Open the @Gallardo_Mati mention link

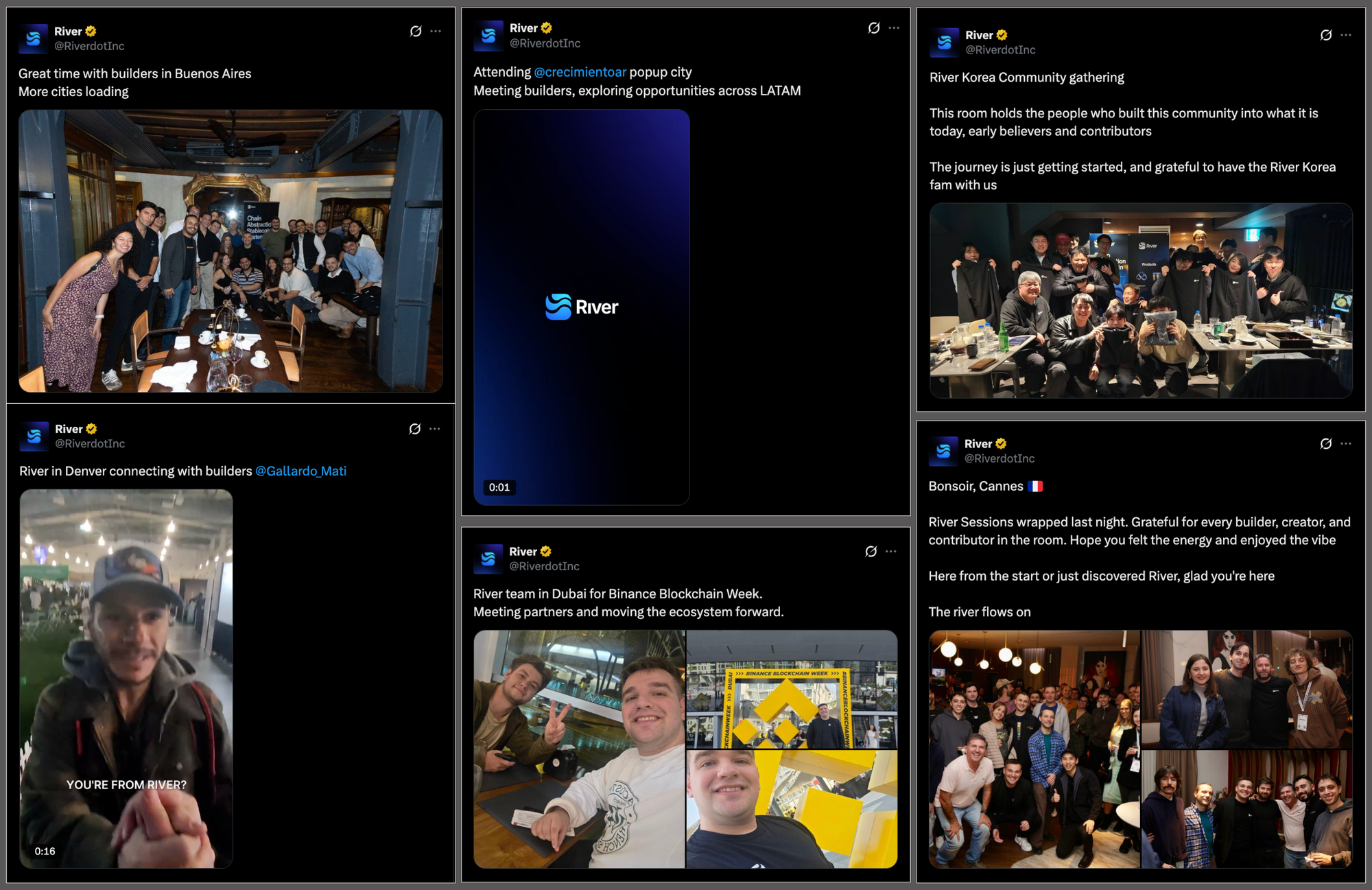pyautogui.click(x=300, y=471)
